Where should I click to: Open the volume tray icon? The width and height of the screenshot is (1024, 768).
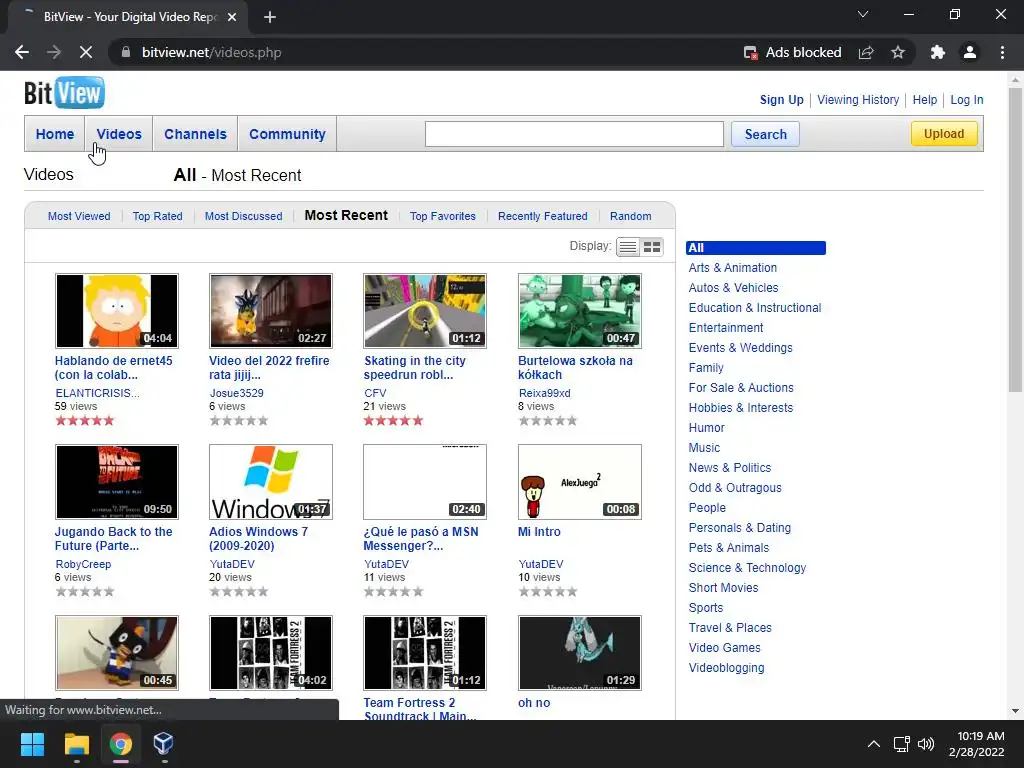925,744
